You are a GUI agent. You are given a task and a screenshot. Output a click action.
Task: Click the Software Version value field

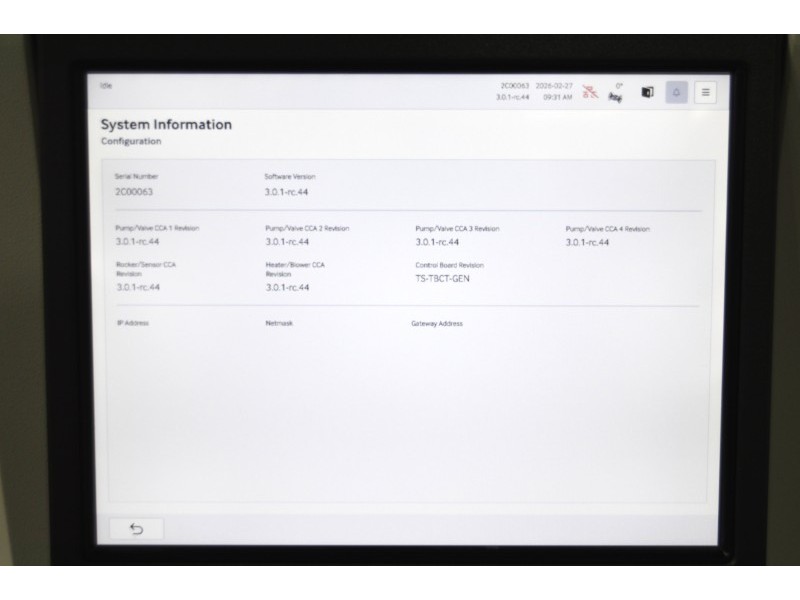[x=287, y=191]
